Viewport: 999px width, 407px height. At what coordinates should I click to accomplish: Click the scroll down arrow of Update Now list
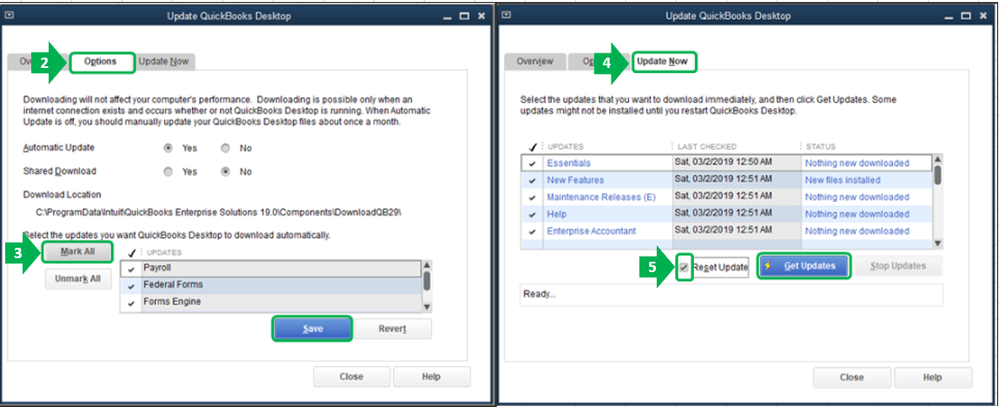coord(937,243)
